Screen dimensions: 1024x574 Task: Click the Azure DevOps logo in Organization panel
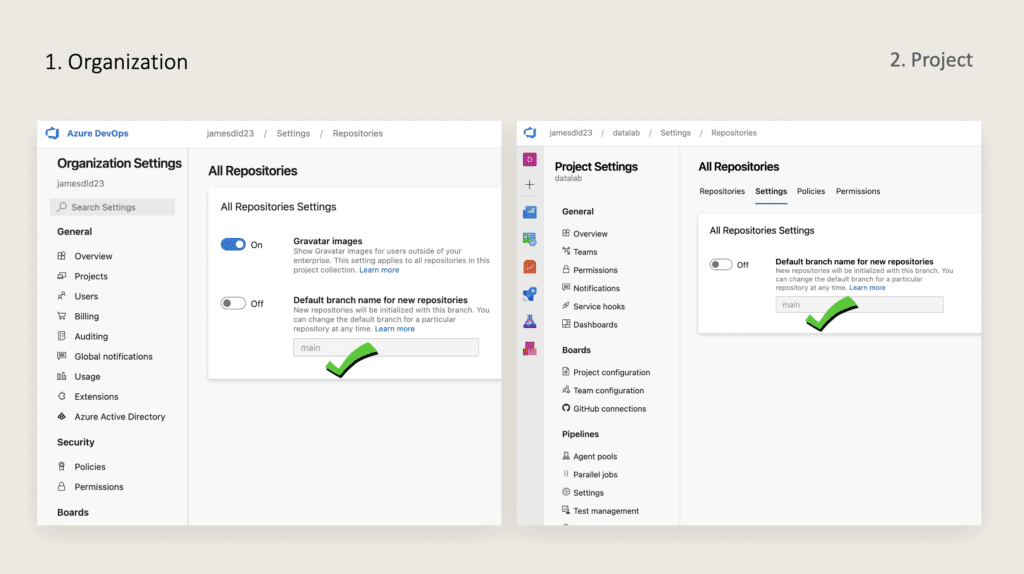(x=53, y=133)
